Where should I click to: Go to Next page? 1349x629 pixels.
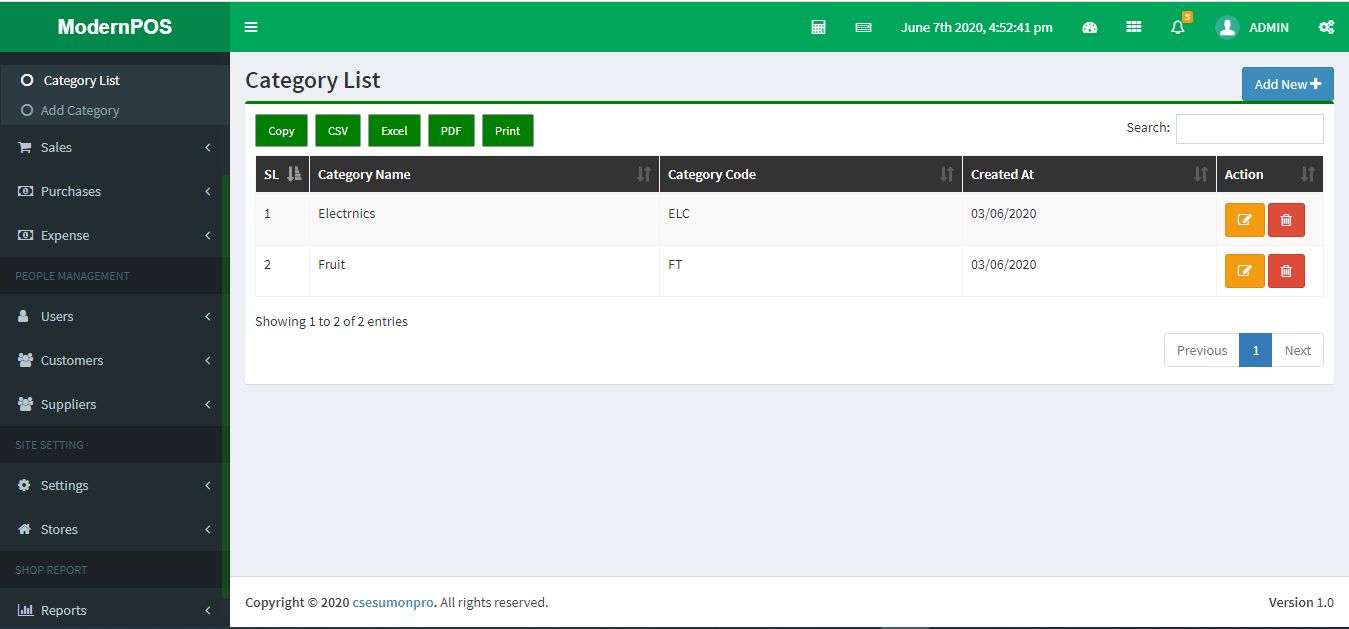coord(1298,350)
